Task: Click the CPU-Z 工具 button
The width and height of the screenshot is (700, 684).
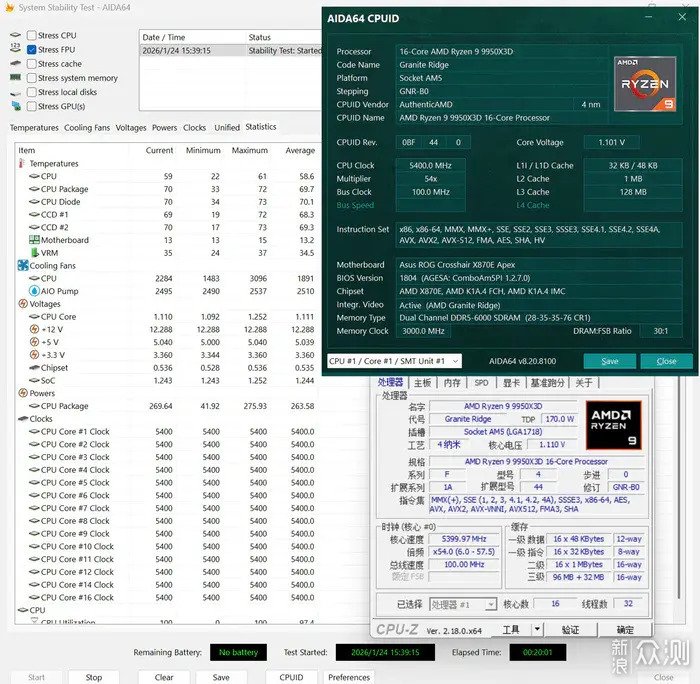Action: (x=511, y=630)
